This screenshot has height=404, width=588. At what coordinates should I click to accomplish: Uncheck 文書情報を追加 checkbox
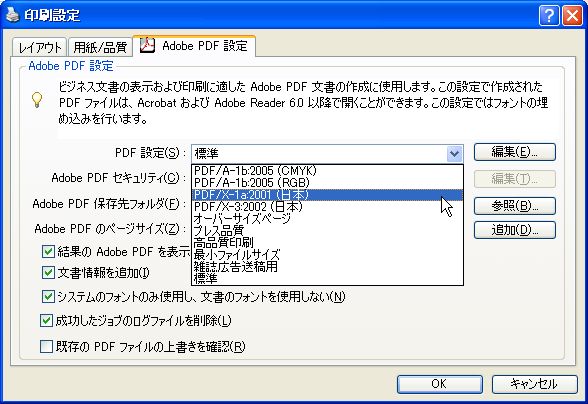(48, 272)
